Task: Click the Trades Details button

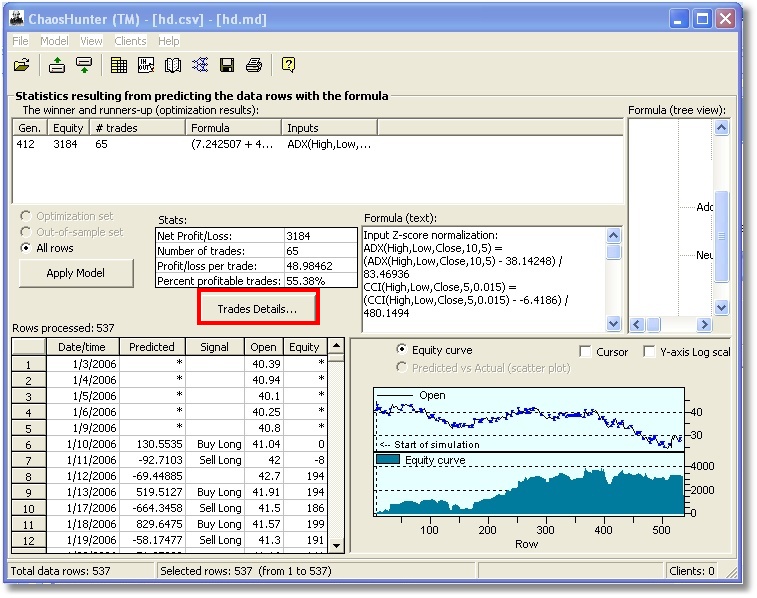Action: coord(258,308)
